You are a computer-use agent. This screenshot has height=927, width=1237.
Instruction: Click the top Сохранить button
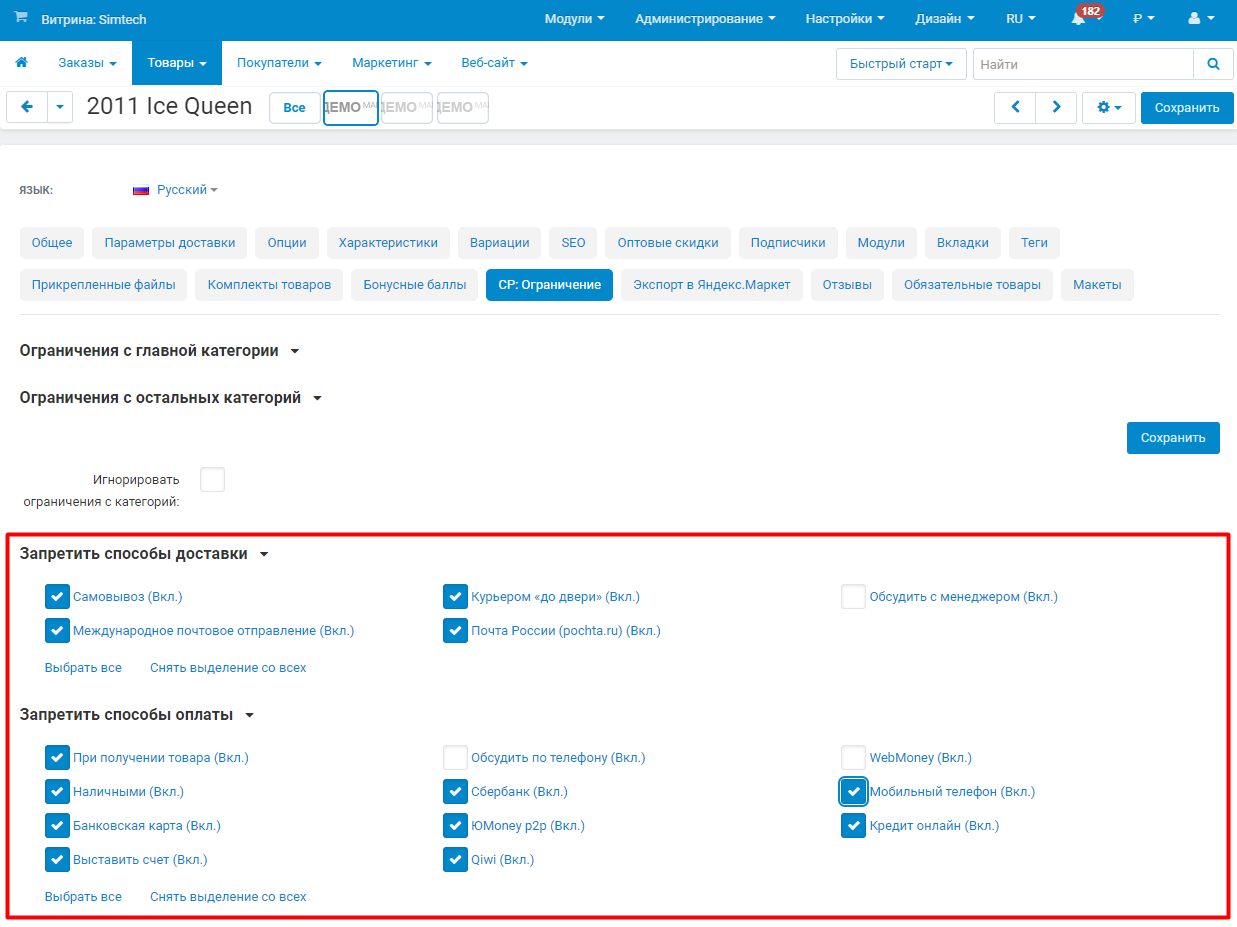(x=1187, y=108)
